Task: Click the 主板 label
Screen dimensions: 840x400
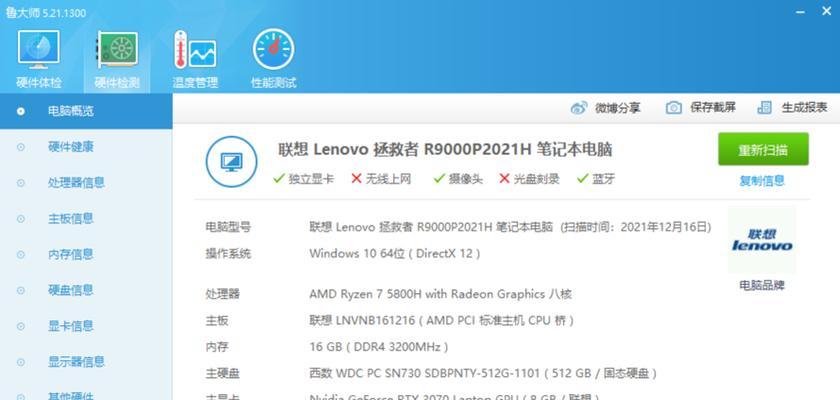Action: tap(217, 321)
